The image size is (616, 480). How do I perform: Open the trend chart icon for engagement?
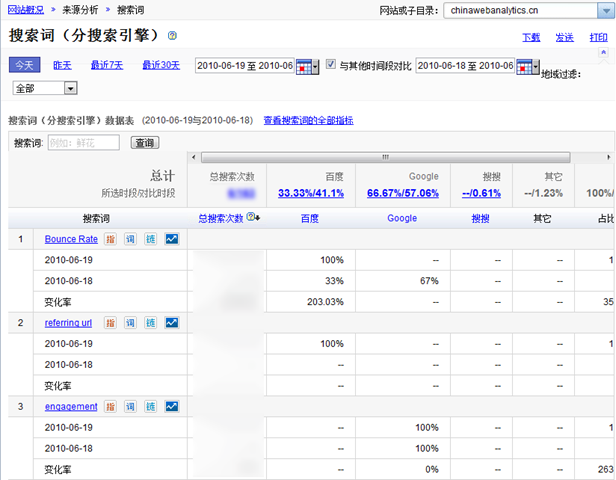coord(171,407)
